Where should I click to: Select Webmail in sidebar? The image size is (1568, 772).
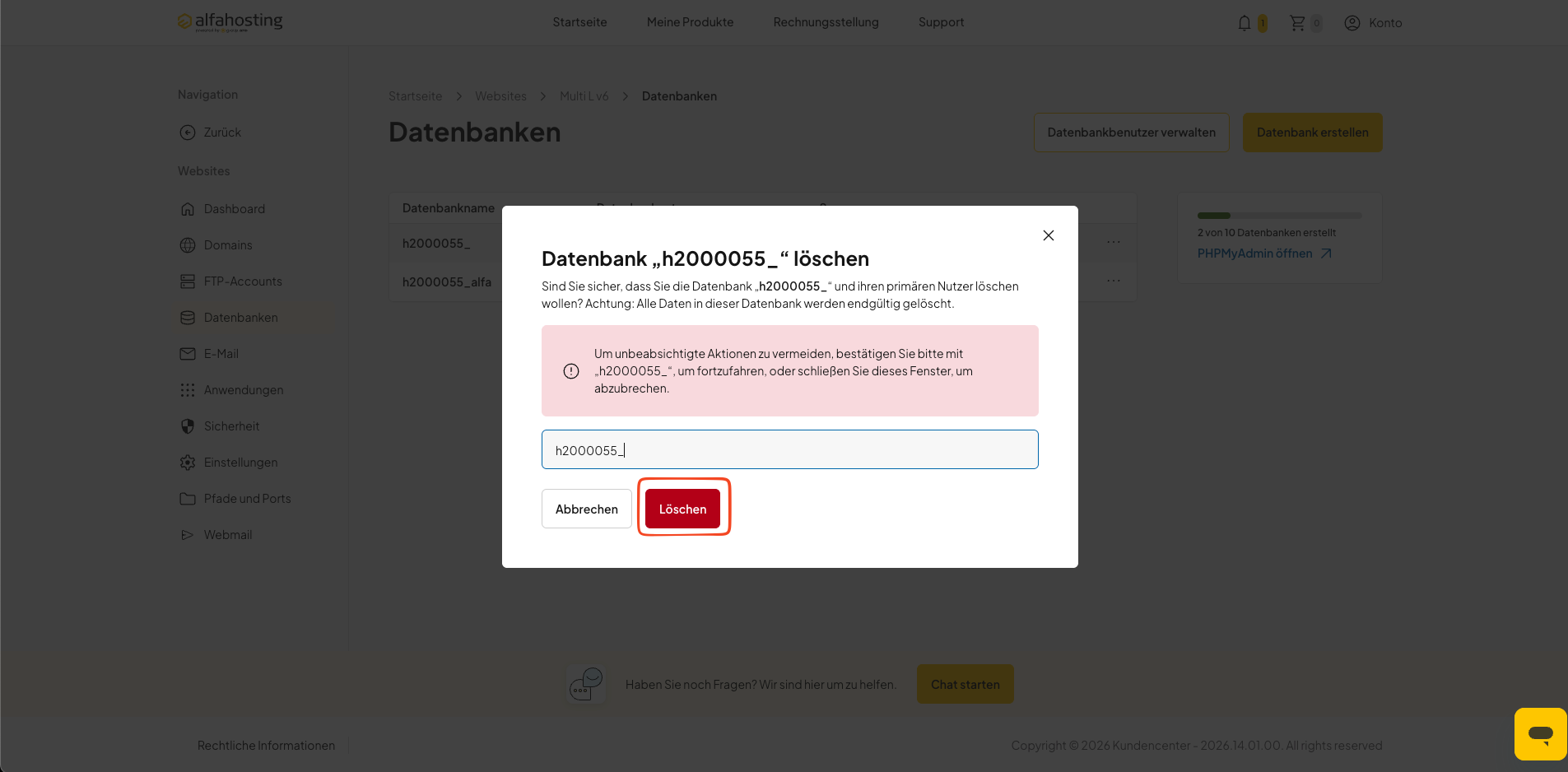coord(228,535)
